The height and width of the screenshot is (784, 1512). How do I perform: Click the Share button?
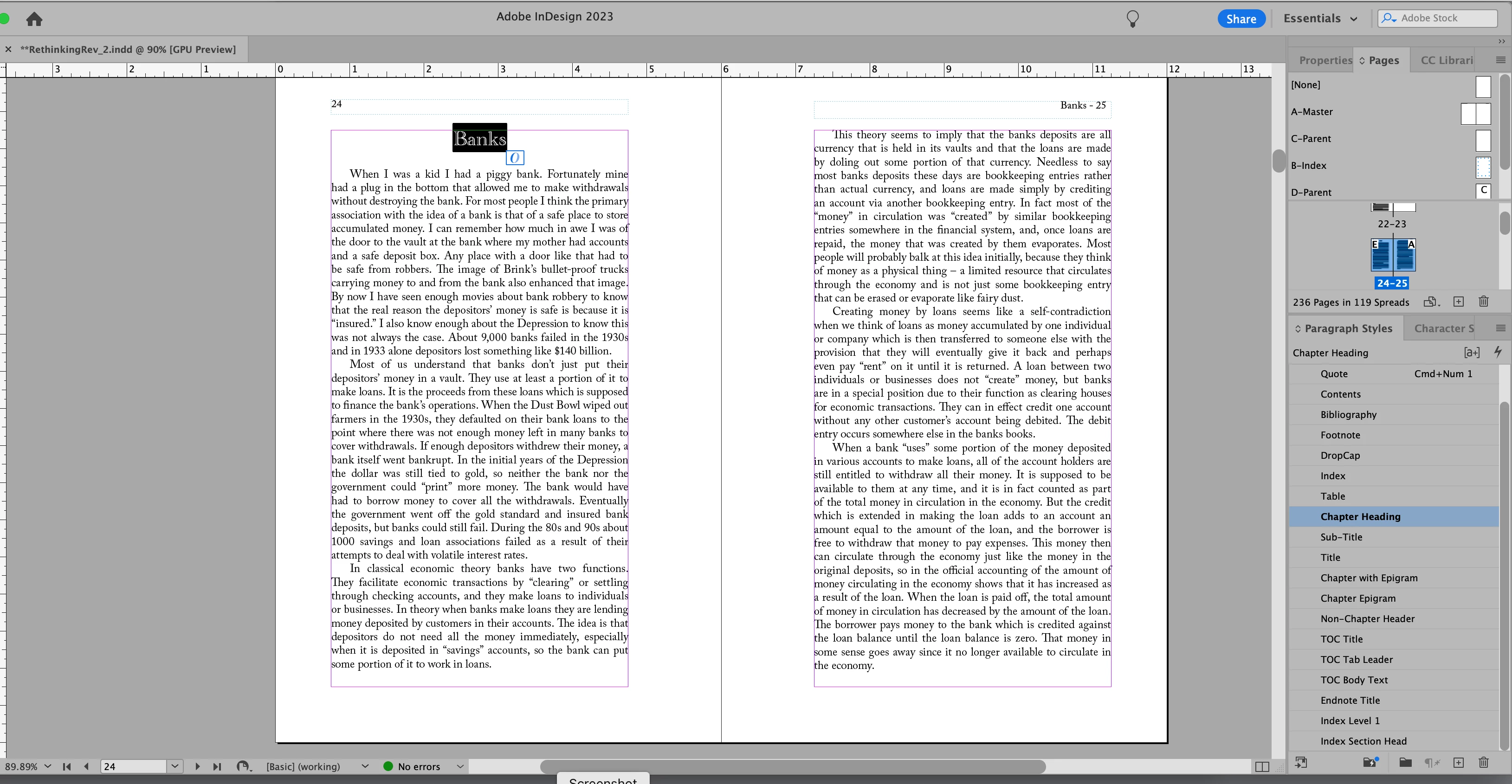click(x=1241, y=18)
